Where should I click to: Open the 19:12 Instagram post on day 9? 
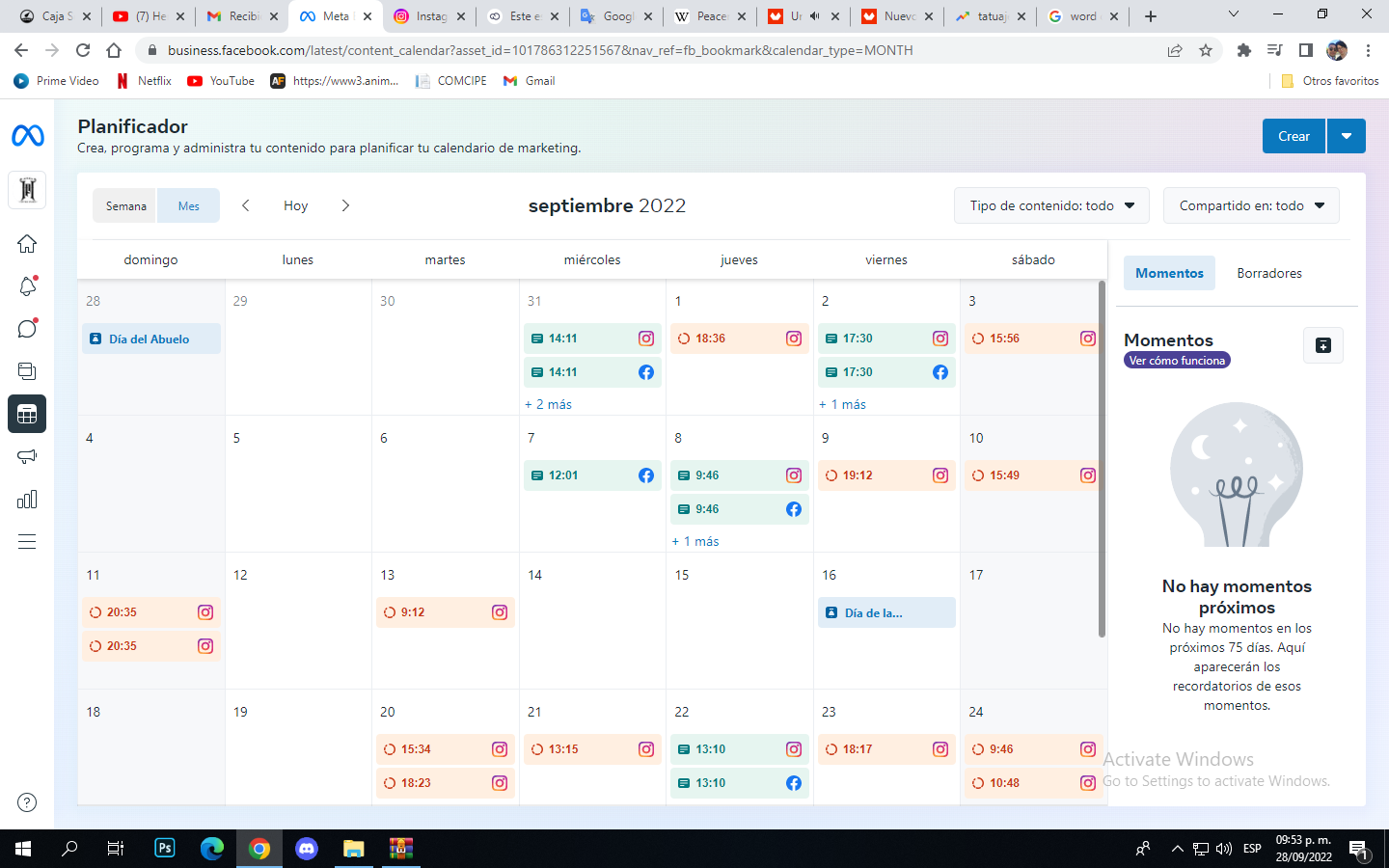point(886,475)
